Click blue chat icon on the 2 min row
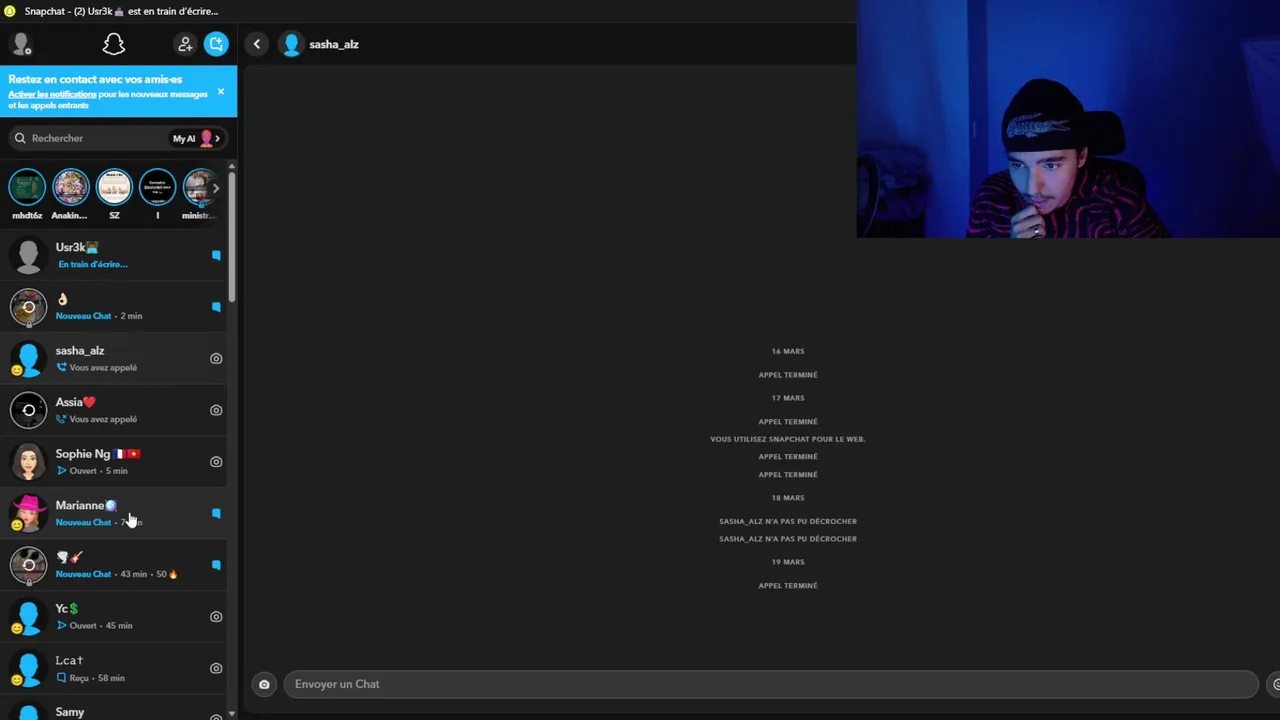This screenshot has width=1280, height=720. click(216, 307)
